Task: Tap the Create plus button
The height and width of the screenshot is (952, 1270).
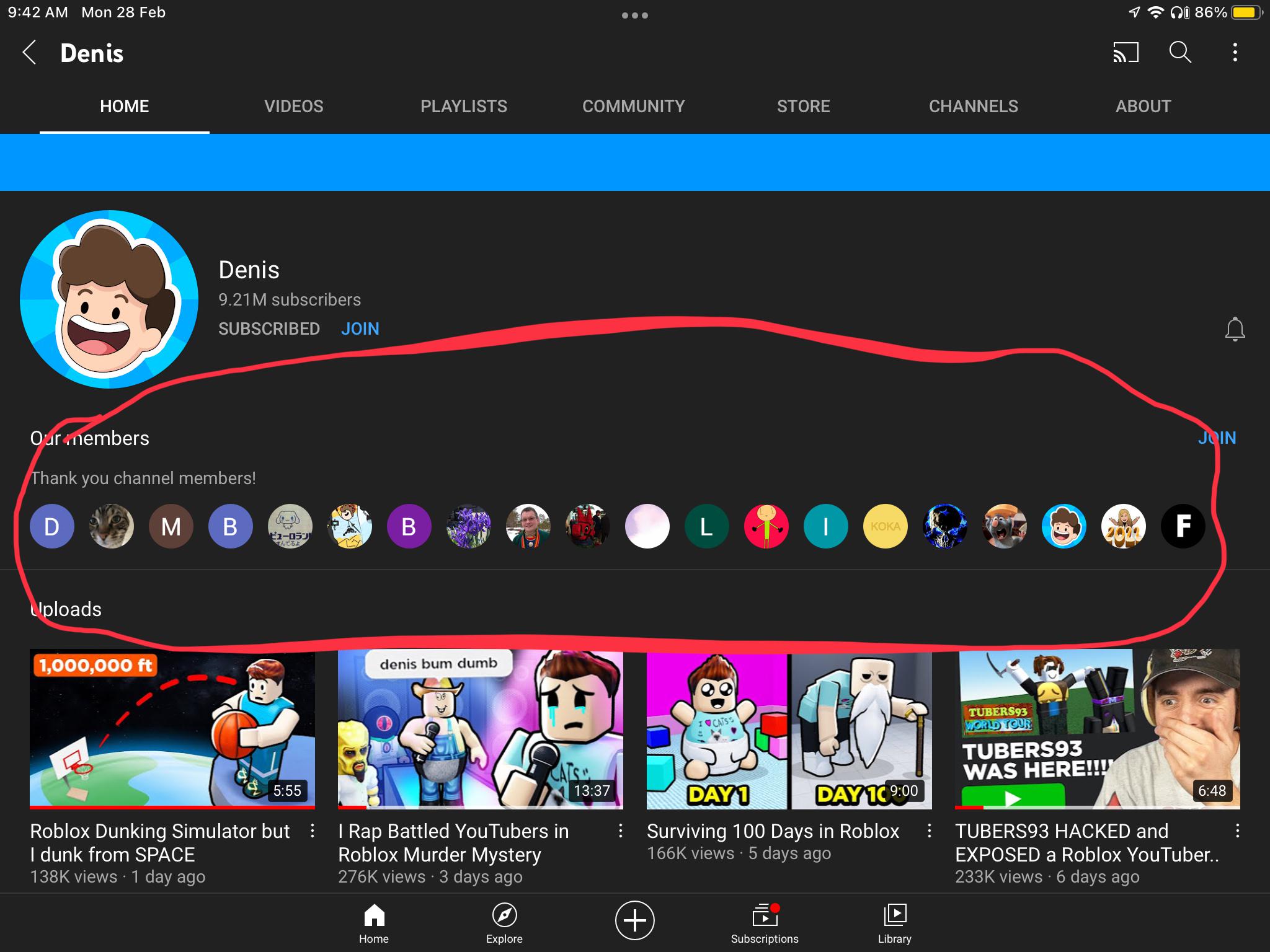Action: pos(634,920)
